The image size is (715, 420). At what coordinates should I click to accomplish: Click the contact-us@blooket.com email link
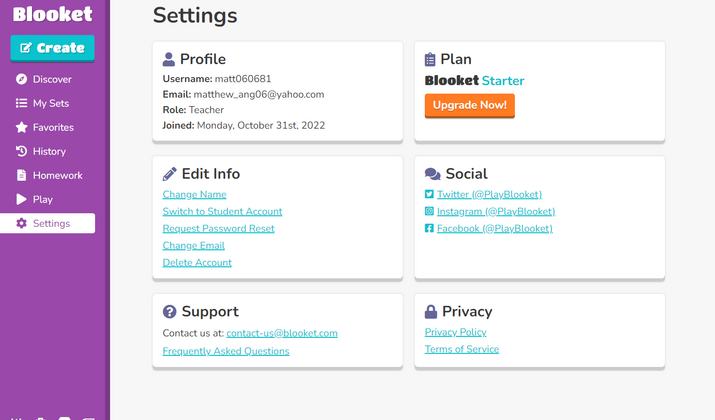click(x=282, y=333)
